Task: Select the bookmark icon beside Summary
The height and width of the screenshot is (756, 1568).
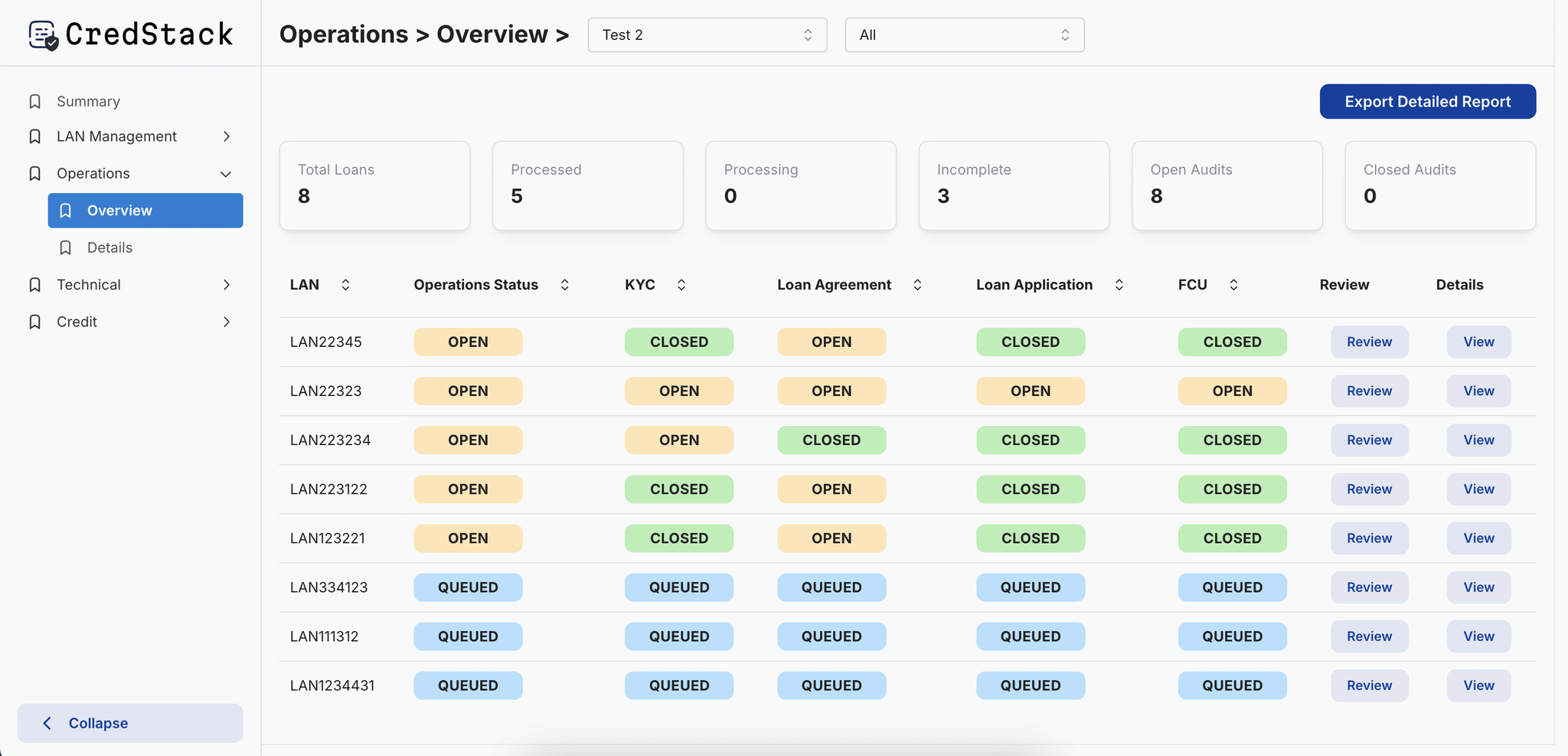Action: coord(34,100)
